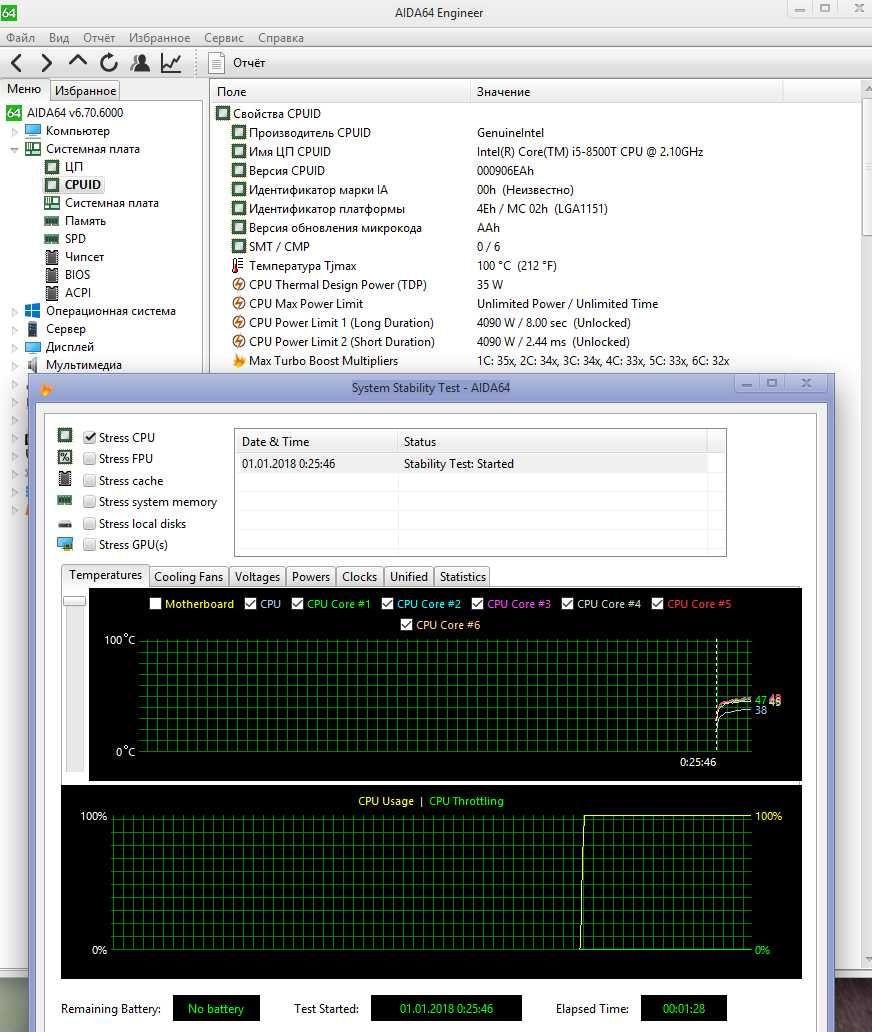The image size is (872, 1032).
Task: Click the Операционная система Windows logo icon
Action: point(33,311)
